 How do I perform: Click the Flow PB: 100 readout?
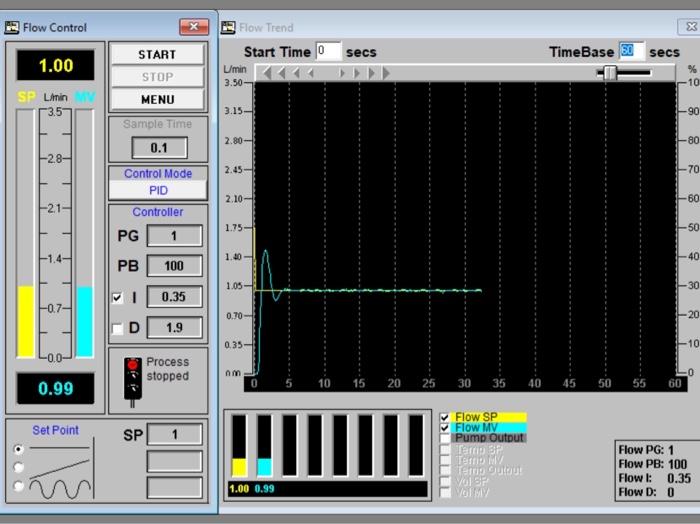[x=653, y=464]
